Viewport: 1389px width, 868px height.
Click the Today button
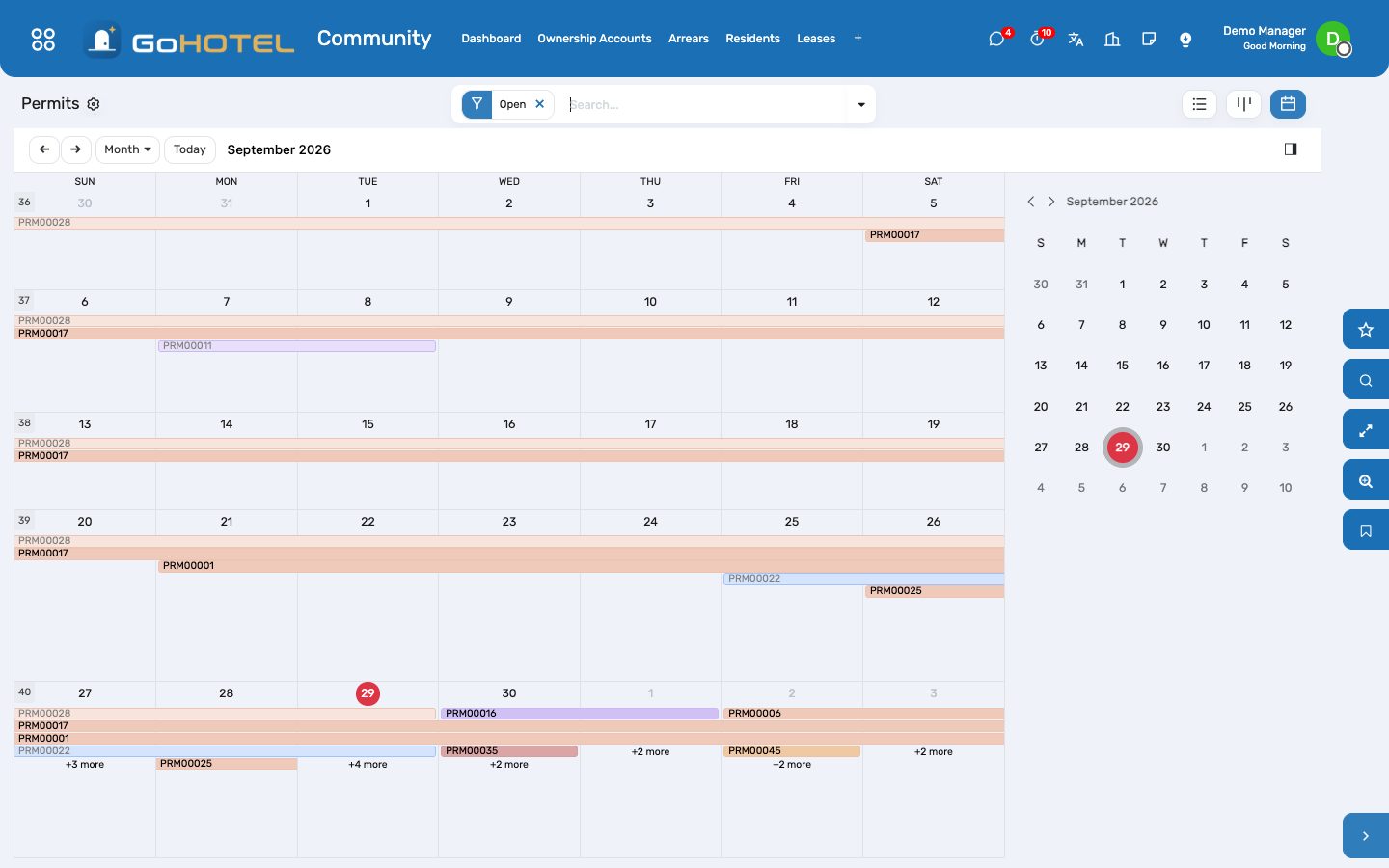[190, 149]
